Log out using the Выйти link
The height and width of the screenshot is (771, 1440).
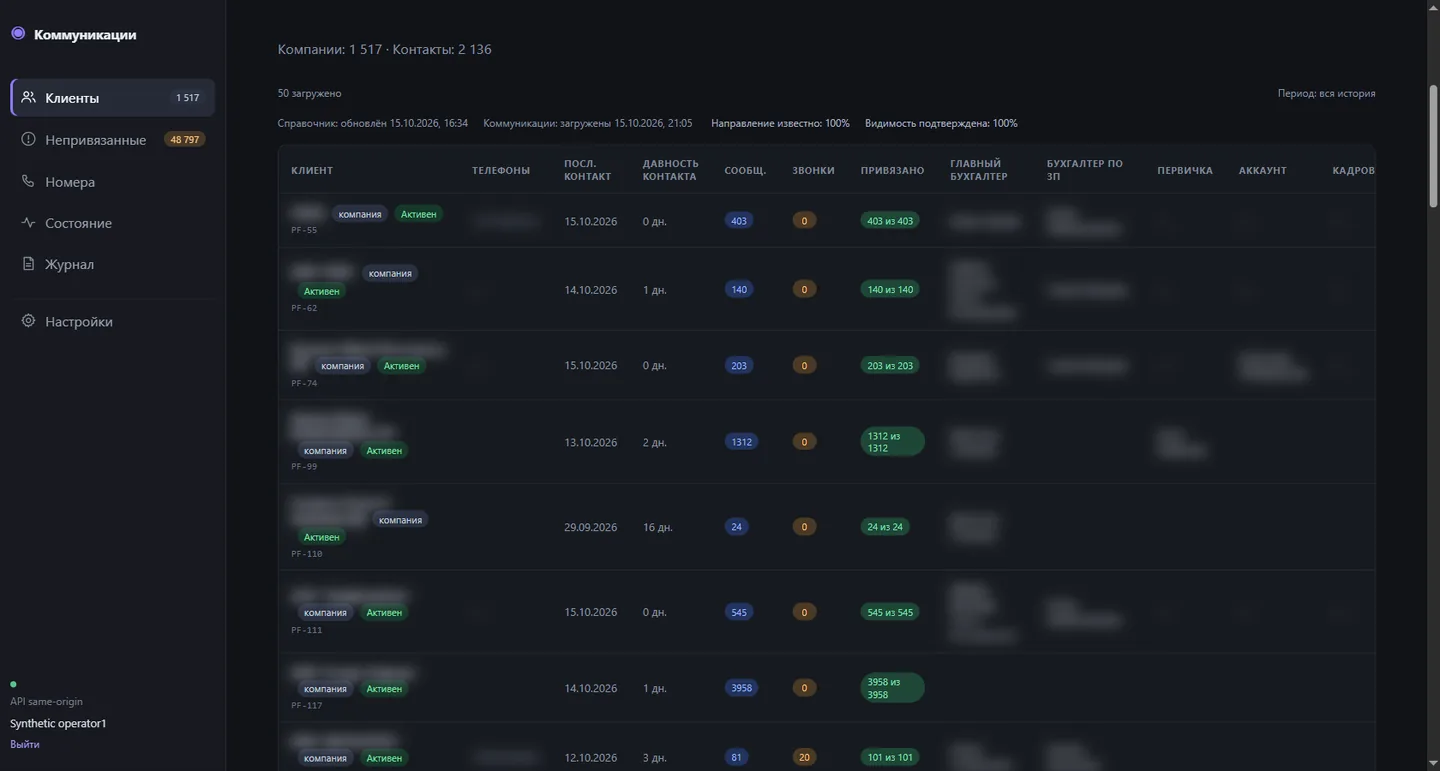[25, 744]
